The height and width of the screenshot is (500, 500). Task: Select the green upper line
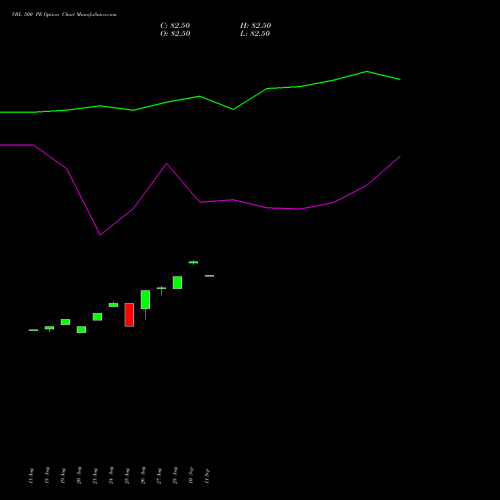(x=200, y=96)
